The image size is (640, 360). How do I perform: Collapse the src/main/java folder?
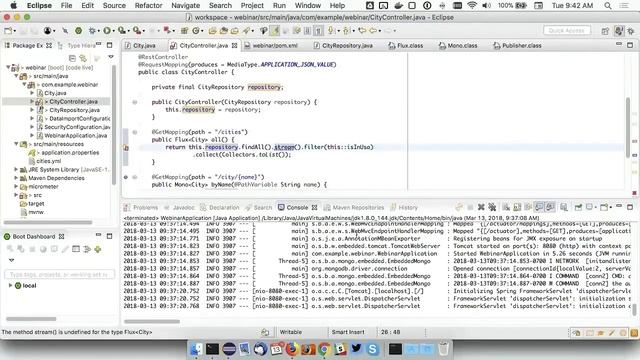click(x=16, y=76)
